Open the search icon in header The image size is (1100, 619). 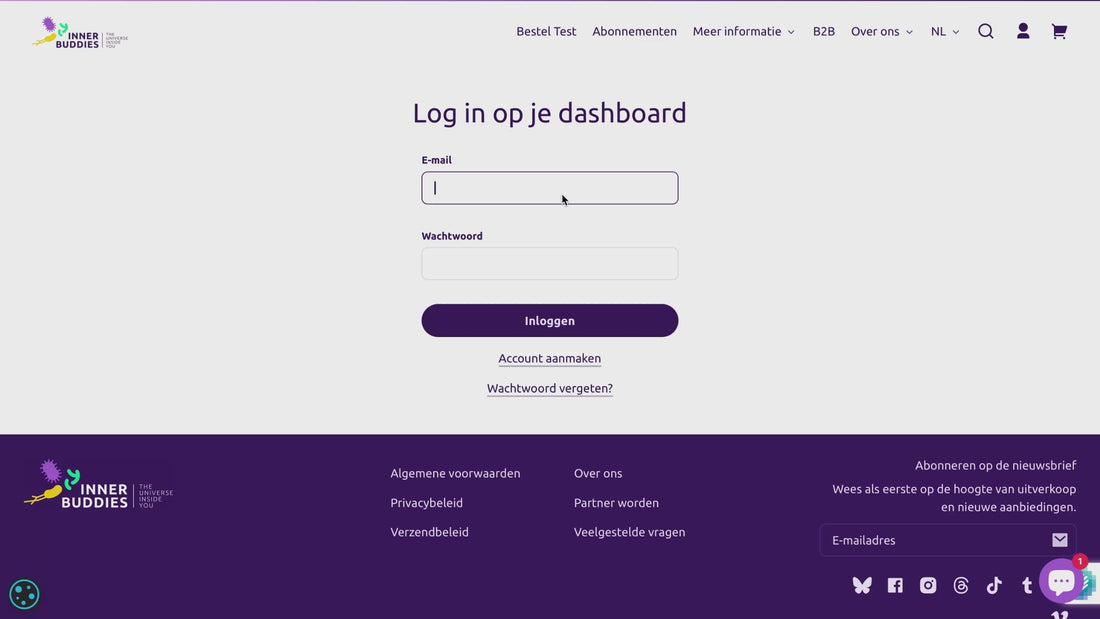(x=986, y=31)
